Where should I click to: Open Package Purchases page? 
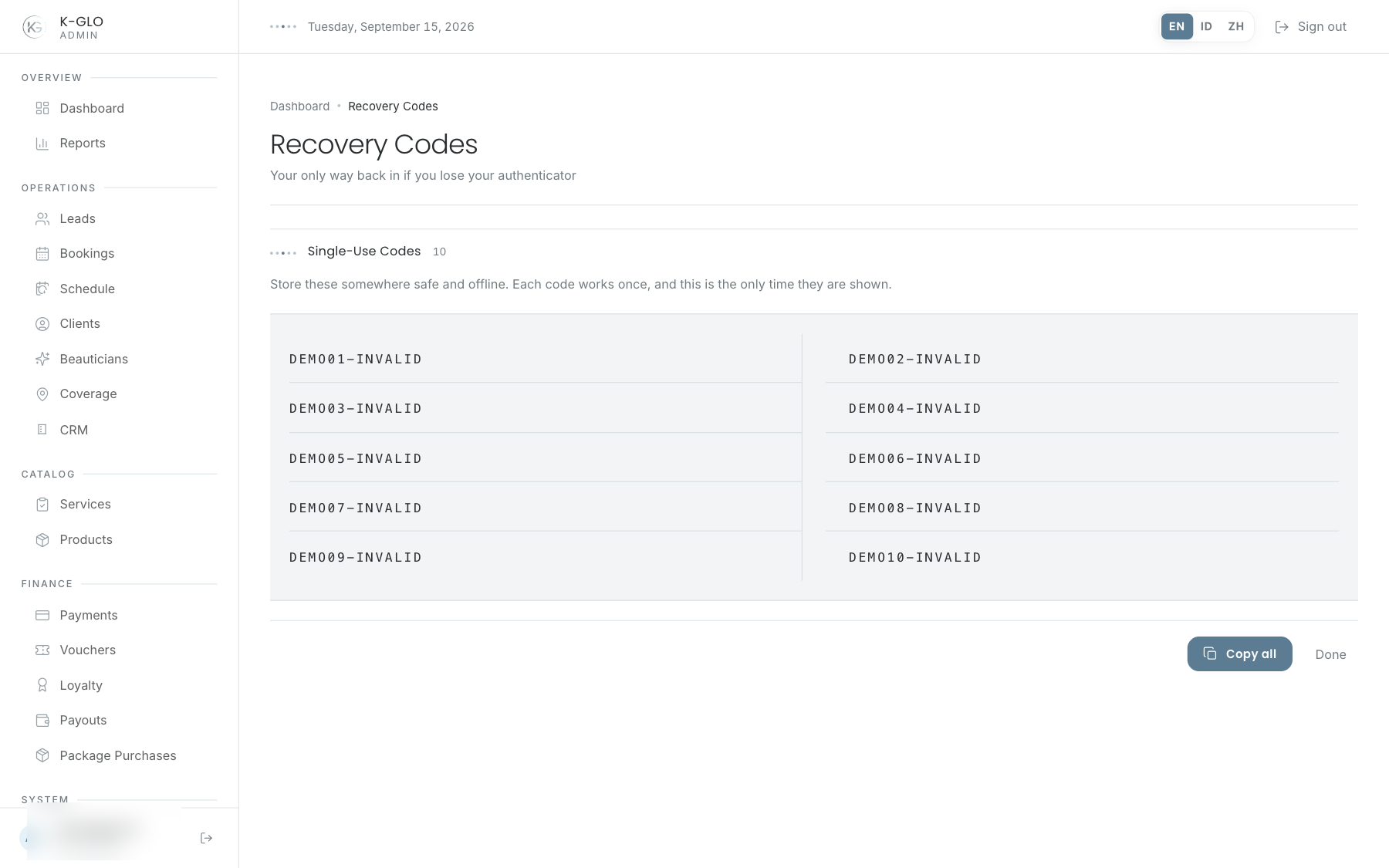click(119, 755)
